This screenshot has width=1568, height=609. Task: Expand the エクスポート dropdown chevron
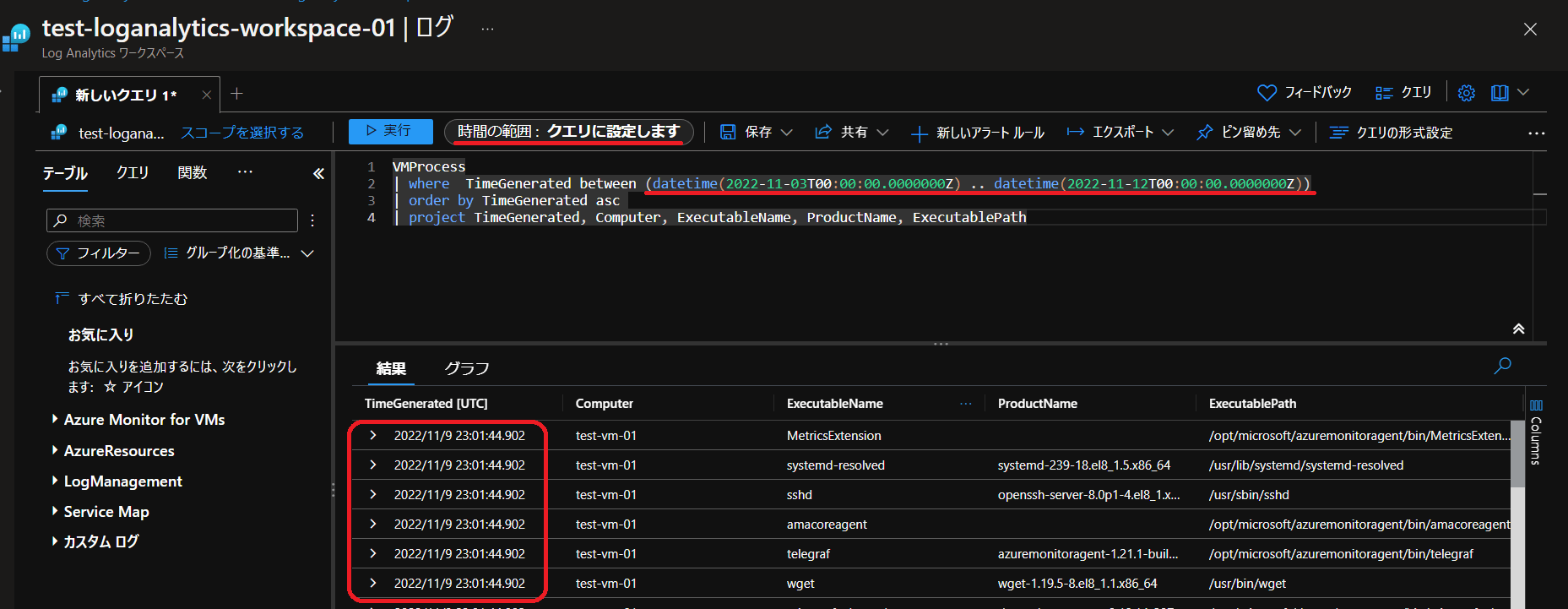tap(1168, 132)
